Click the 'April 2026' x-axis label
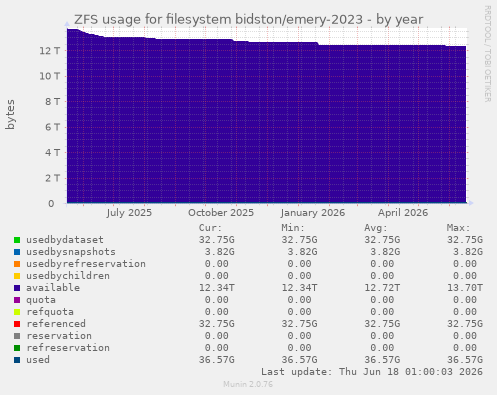 tap(403, 213)
